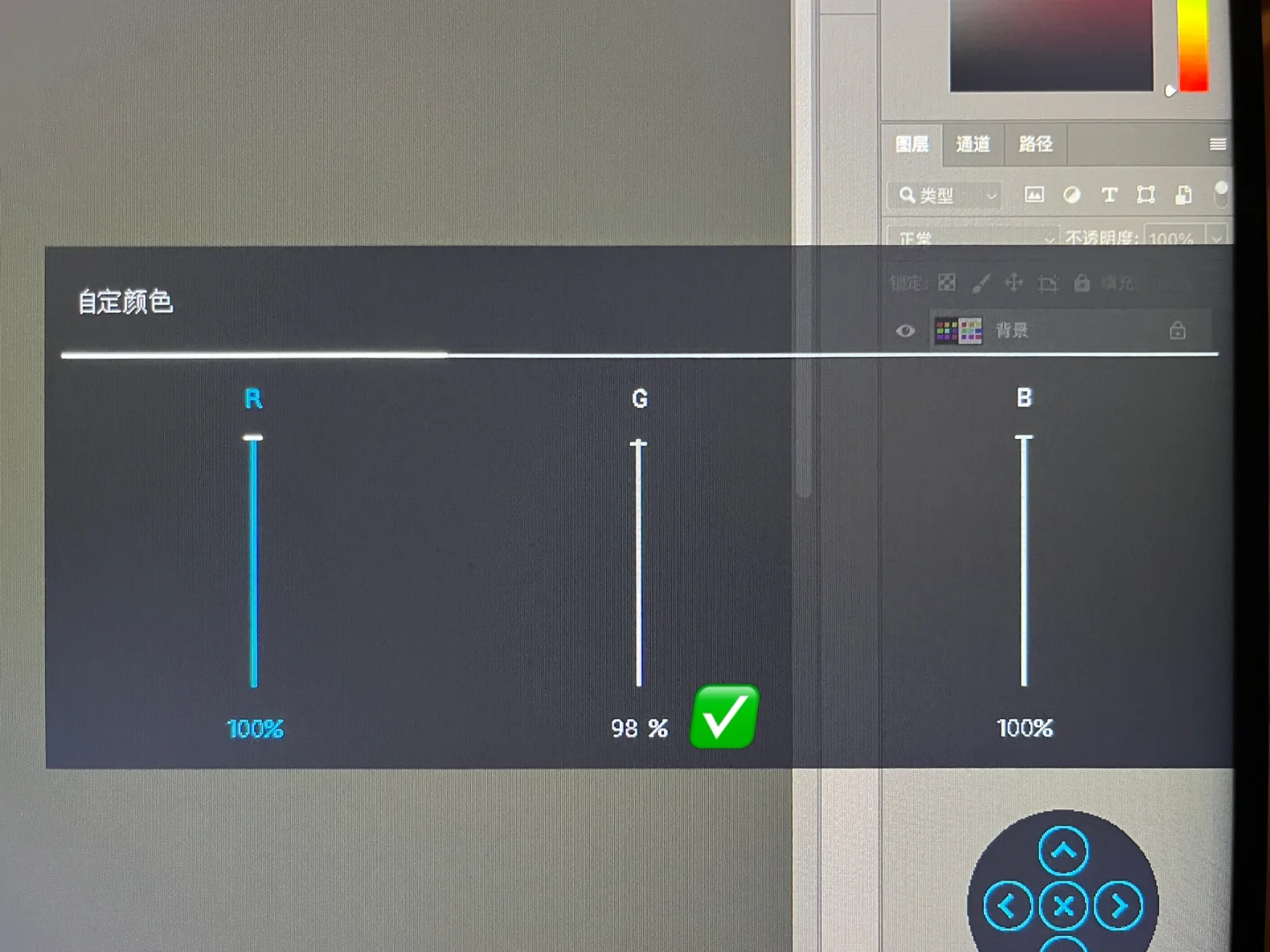Expand the 不透明度 opacity arrow
Image resolution: width=1270 pixels, height=952 pixels.
(x=1217, y=237)
